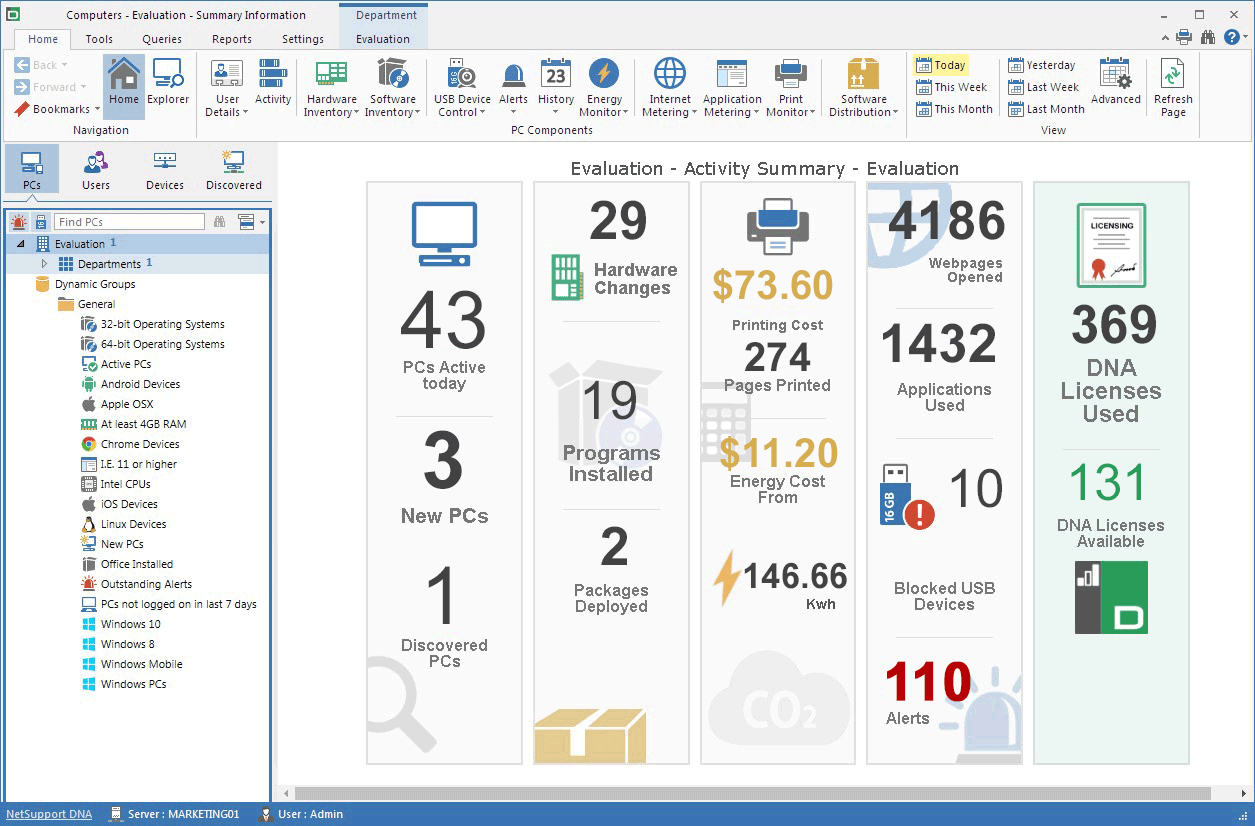Collapse the Evaluation tree node
Screen dimensions: 1255x826
point(20,244)
